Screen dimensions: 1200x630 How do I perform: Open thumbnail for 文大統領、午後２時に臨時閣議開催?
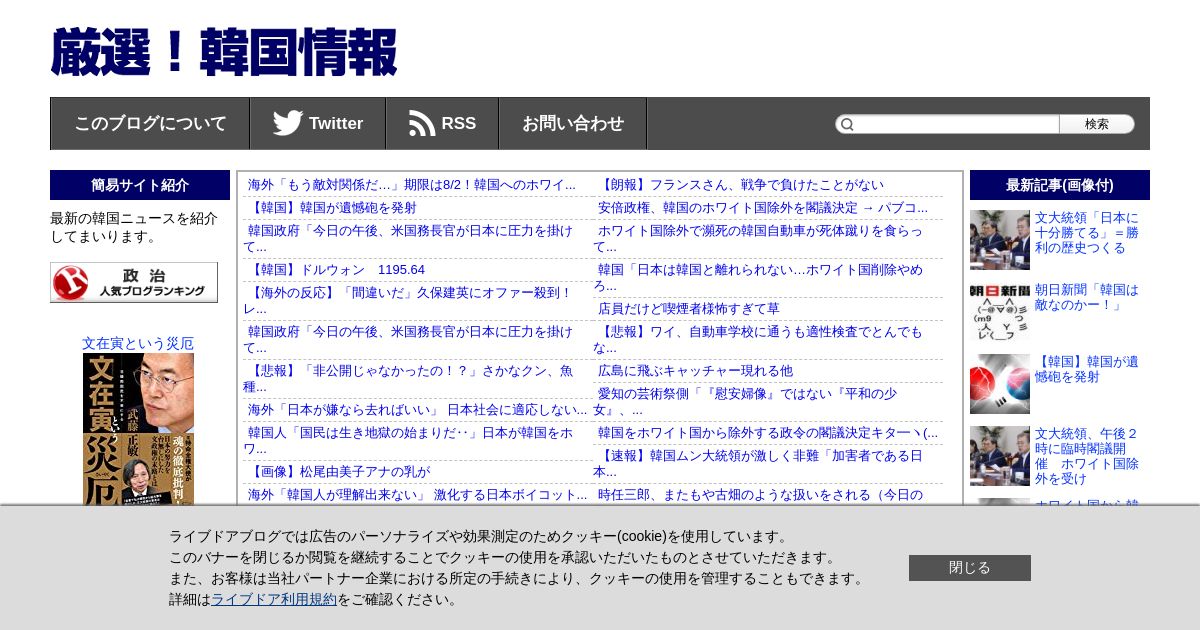pos(1000,456)
